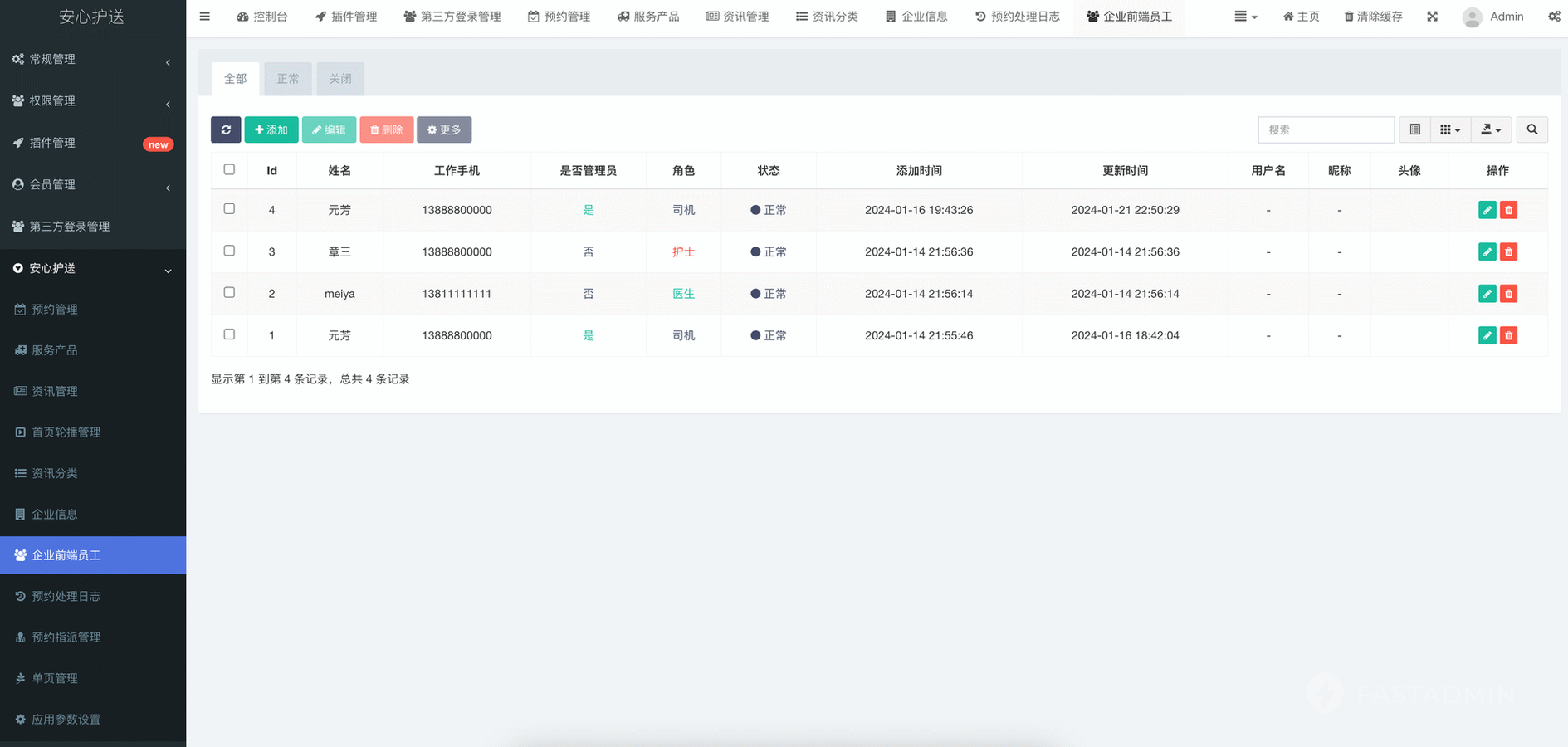This screenshot has height=747, width=1568.
Task: Click the green edit icon for row Id 4
Action: point(1487,210)
